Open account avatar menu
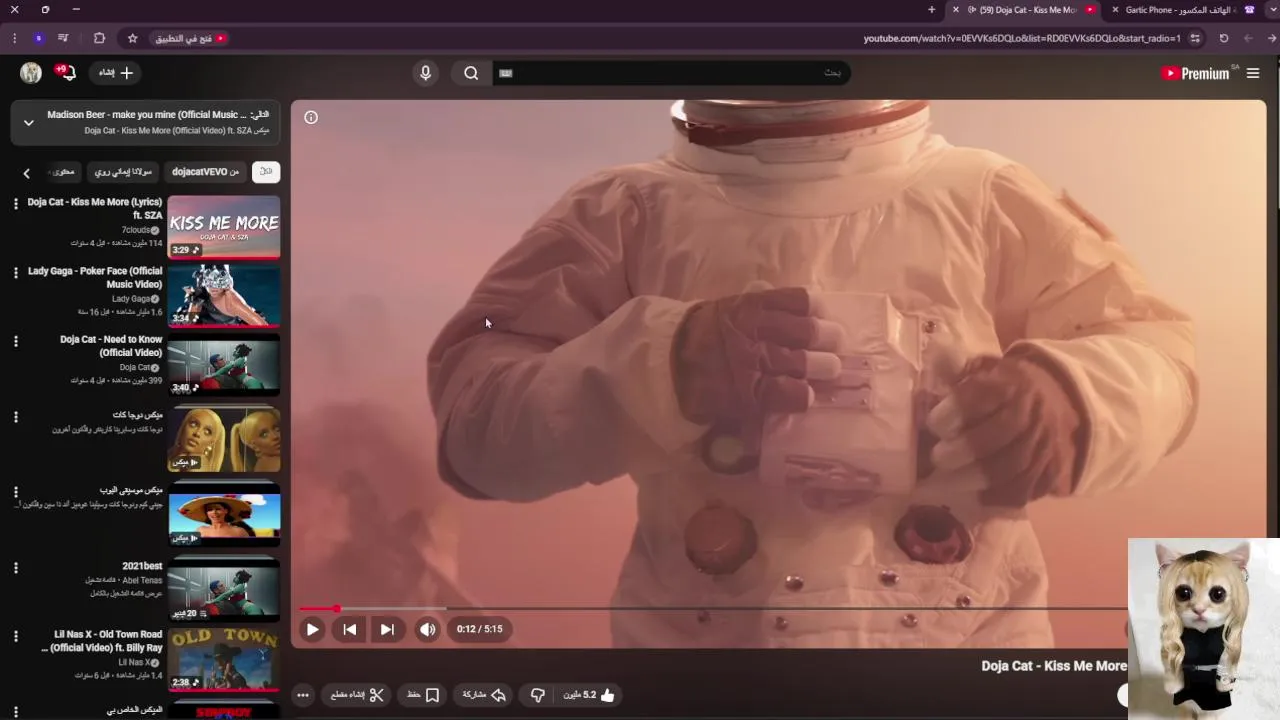The width and height of the screenshot is (1280, 720). coord(31,73)
